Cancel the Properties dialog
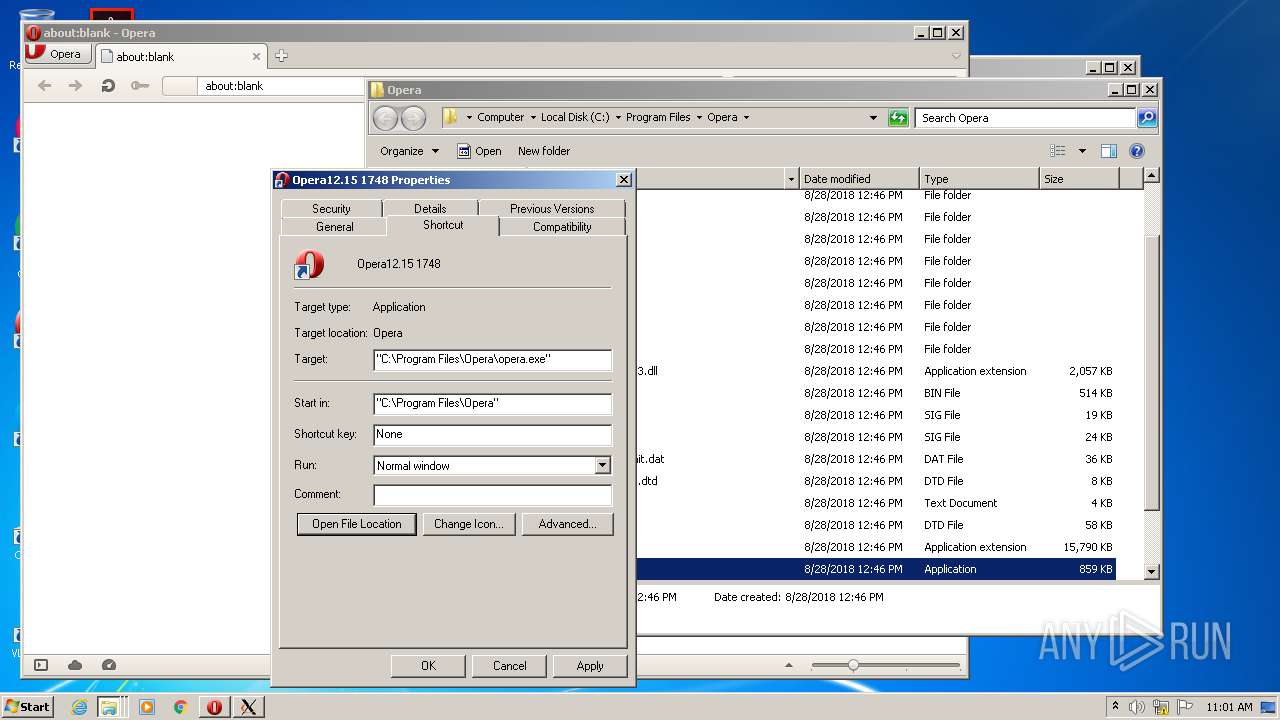1280x720 pixels. (x=509, y=666)
